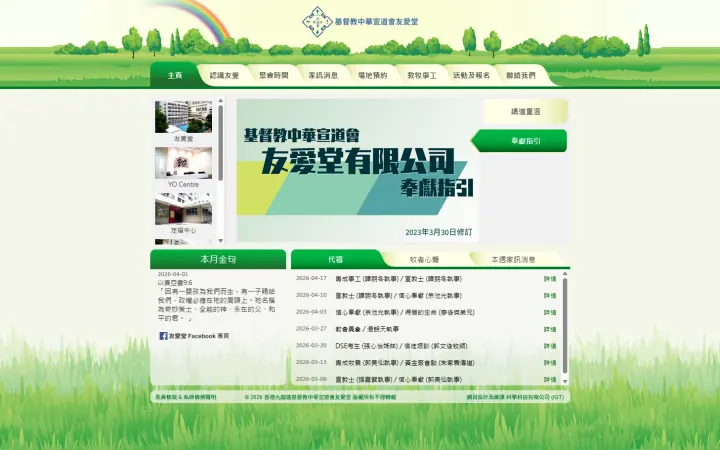Click the 2026-04-01 date in verse panel
Image resolution: width=720 pixels, height=450 pixels.
pyautogui.click(x=173, y=274)
